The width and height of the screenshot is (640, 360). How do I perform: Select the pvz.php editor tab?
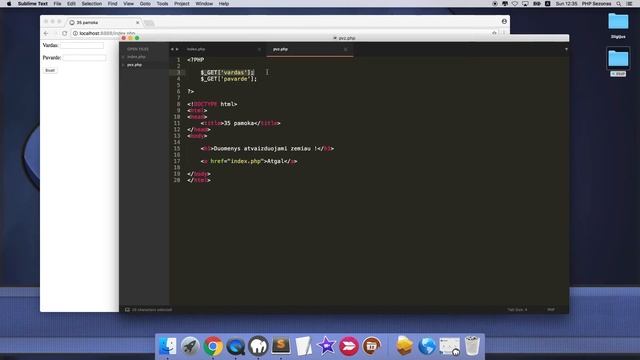(x=310, y=49)
